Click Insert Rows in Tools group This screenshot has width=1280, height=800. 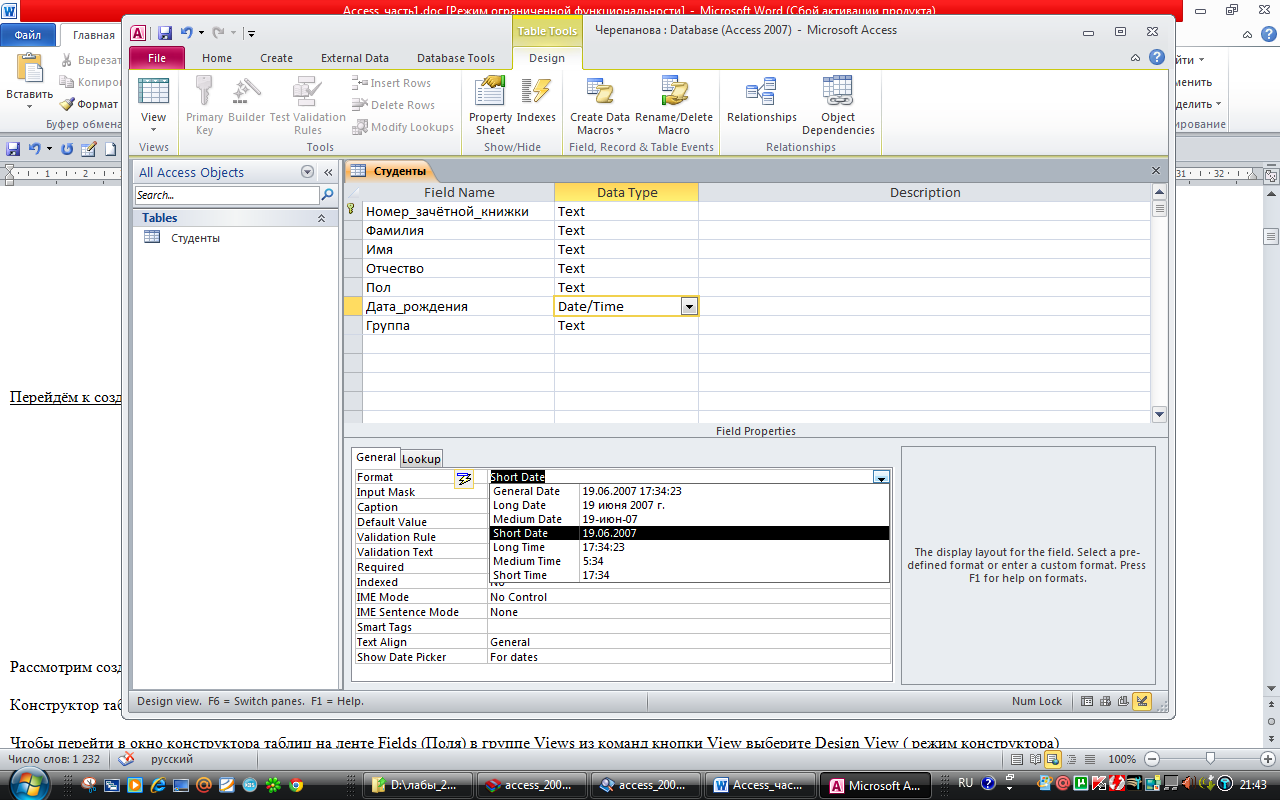[392, 83]
